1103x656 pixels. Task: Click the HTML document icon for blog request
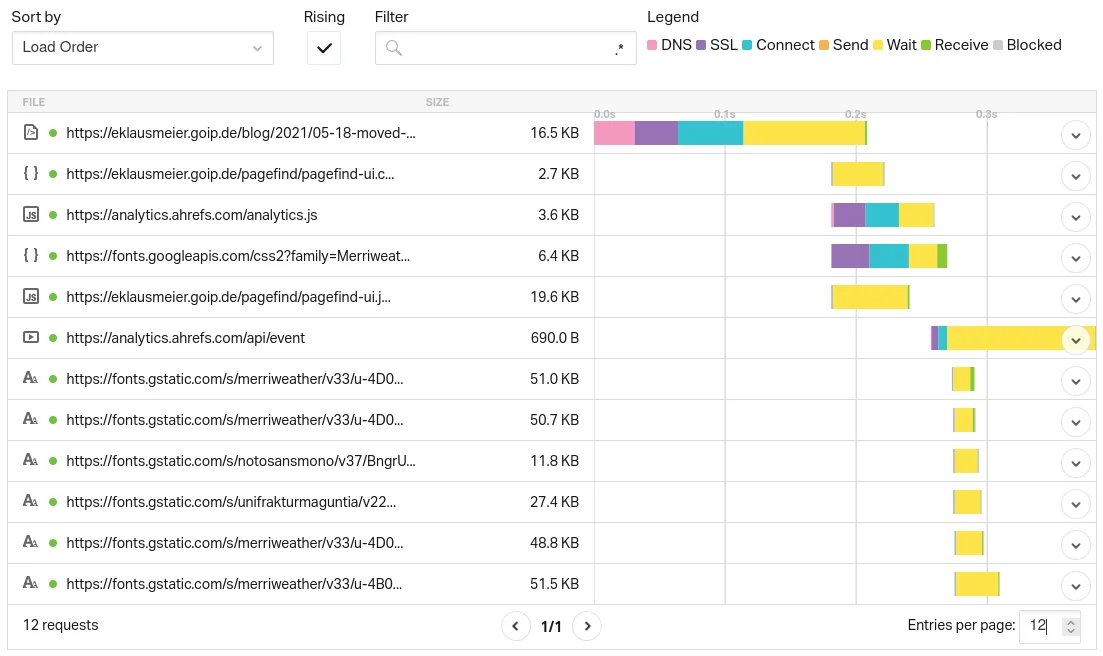tap(31, 133)
